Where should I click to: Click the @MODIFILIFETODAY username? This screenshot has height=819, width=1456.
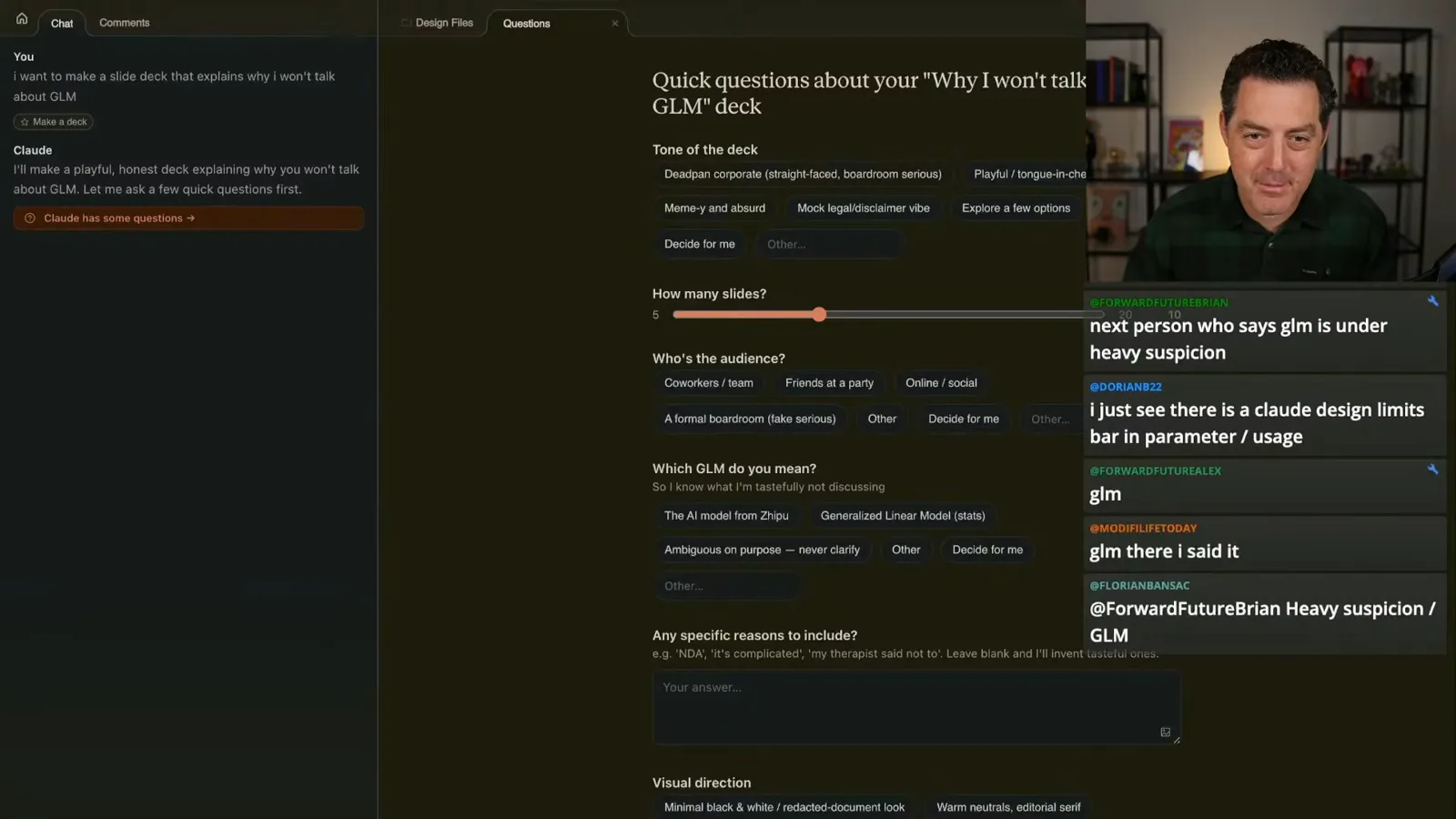1143,528
